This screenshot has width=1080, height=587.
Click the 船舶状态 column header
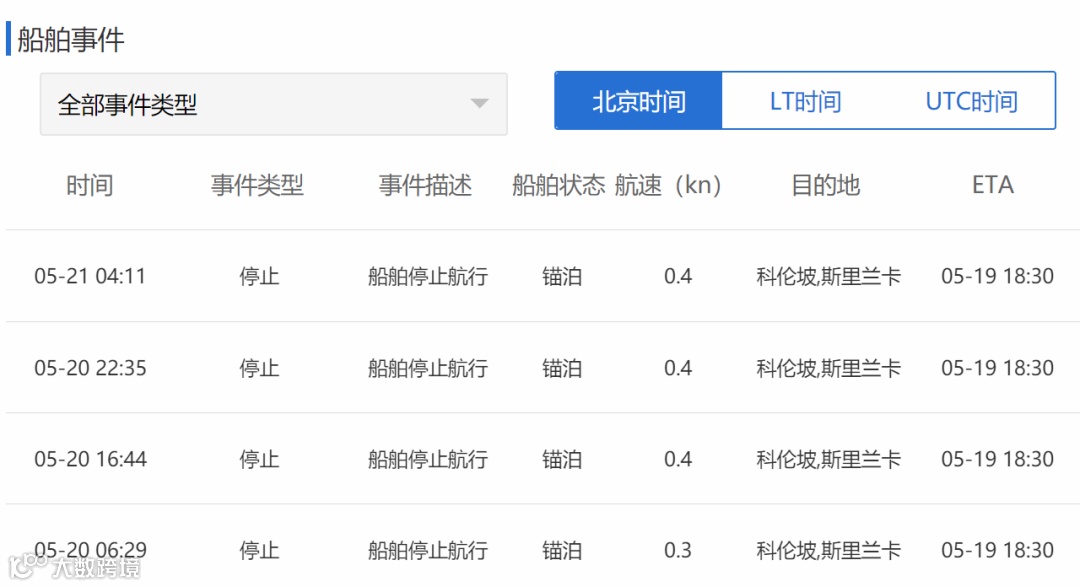(559, 185)
